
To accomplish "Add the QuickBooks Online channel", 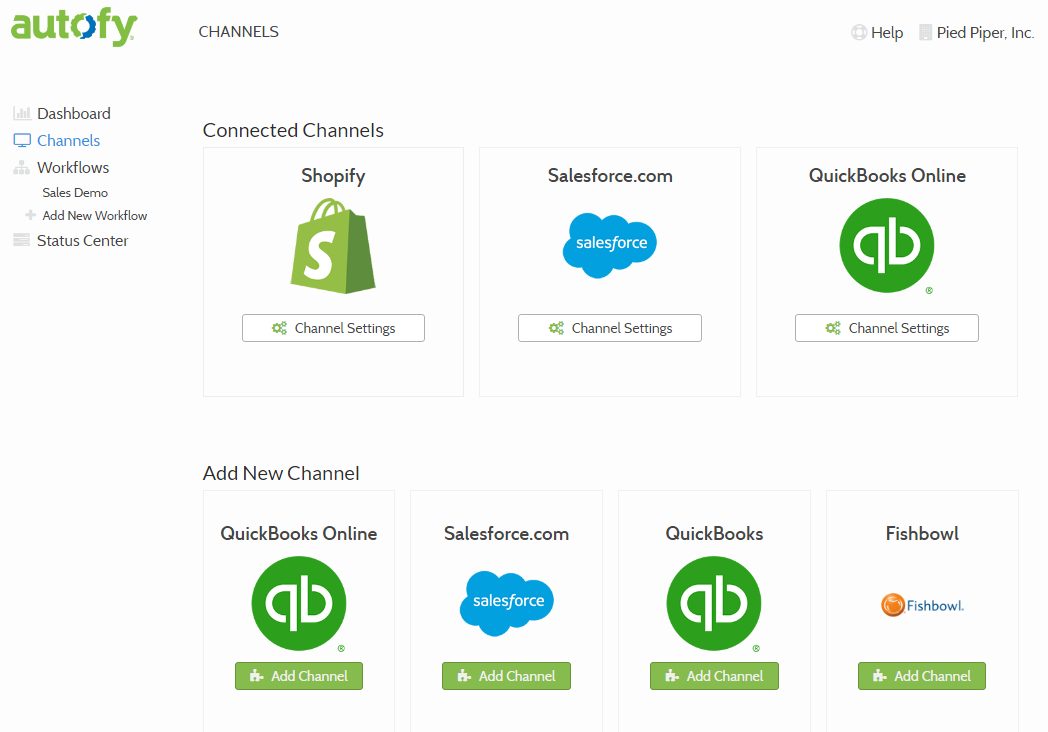I will click(299, 676).
